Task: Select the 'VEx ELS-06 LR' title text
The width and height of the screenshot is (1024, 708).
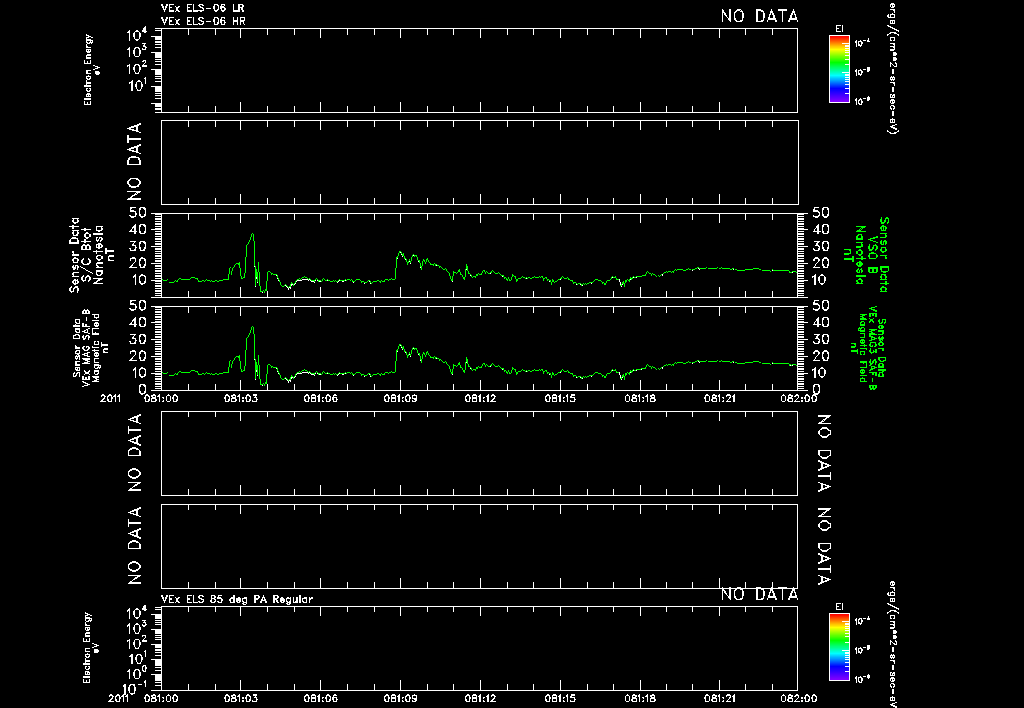Action: 203,8
